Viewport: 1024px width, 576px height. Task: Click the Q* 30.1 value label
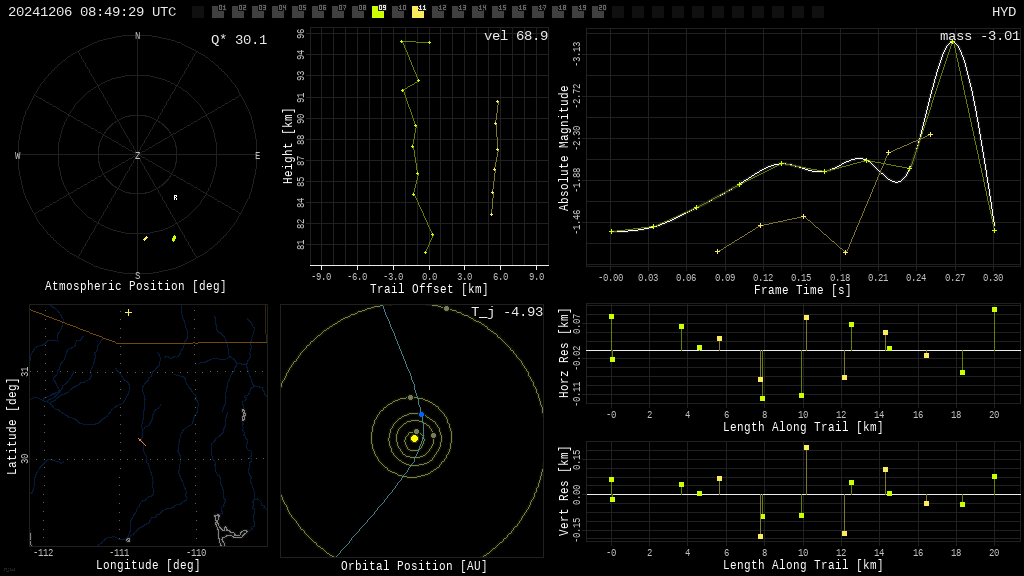point(239,40)
